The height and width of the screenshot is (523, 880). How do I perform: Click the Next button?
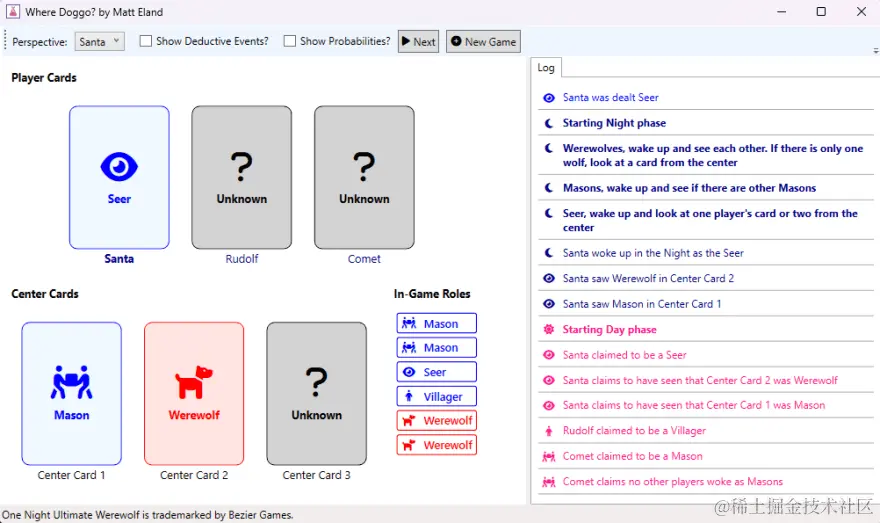[x=418, y=42]
